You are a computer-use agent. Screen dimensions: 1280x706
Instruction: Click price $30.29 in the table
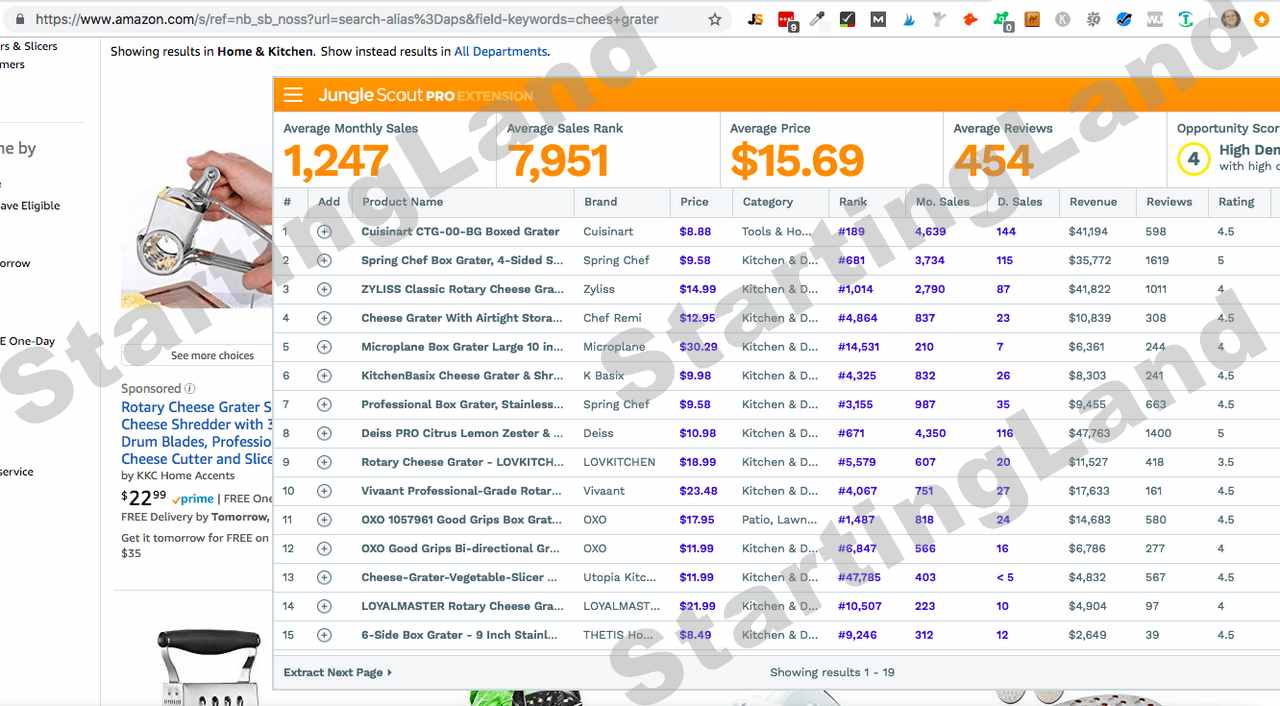pyautogui.click(x=698, y=348)
